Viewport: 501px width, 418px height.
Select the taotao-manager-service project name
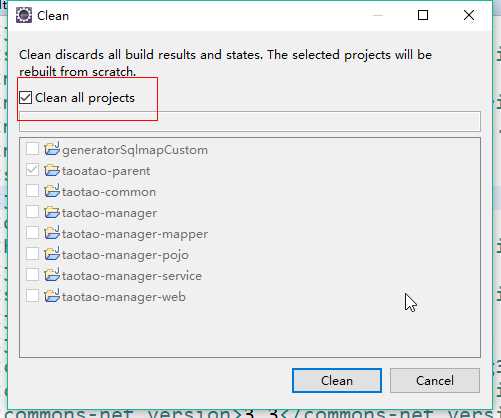tap(132, 276)
